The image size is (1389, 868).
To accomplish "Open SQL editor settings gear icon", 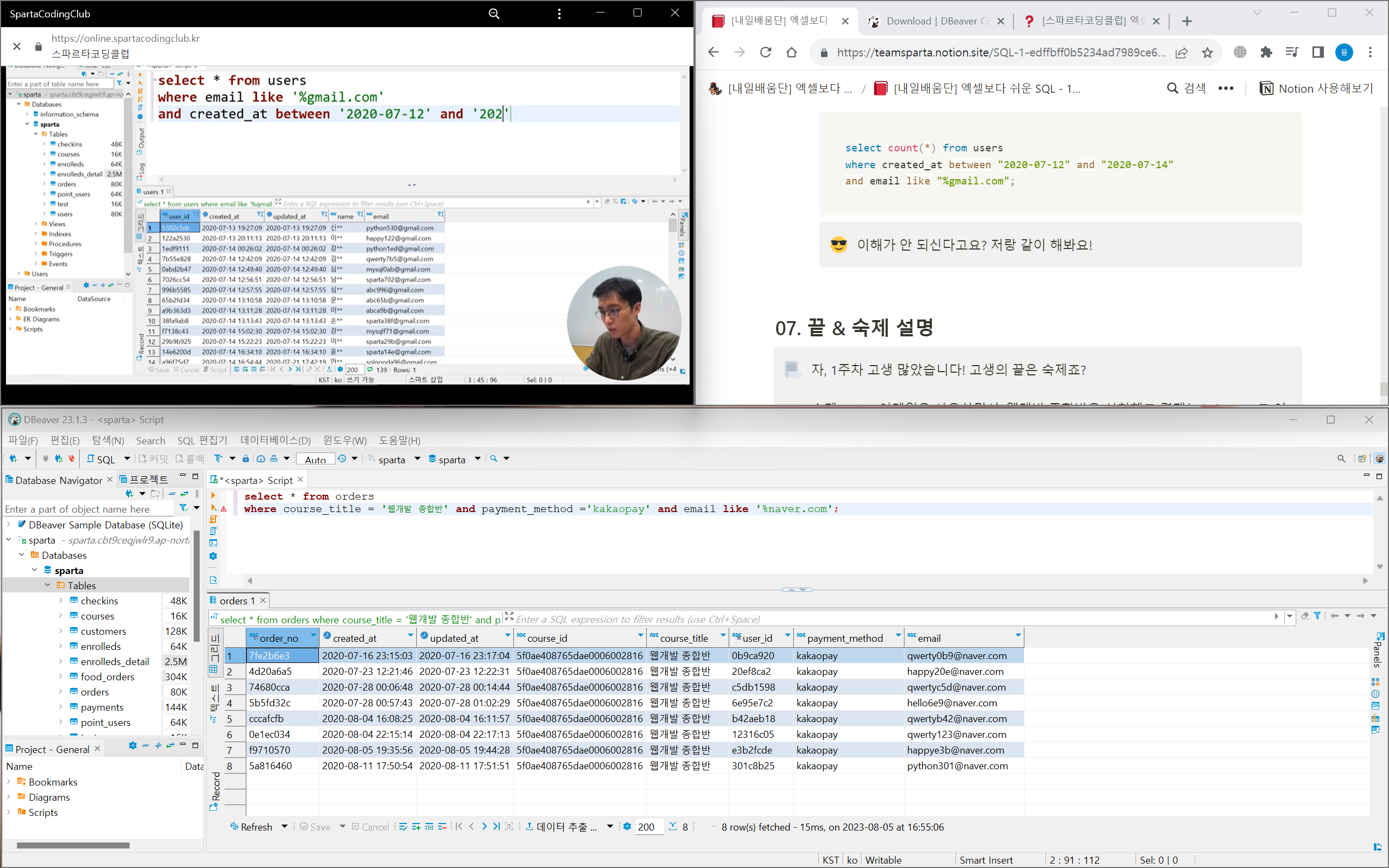I will tap(214, 556).
